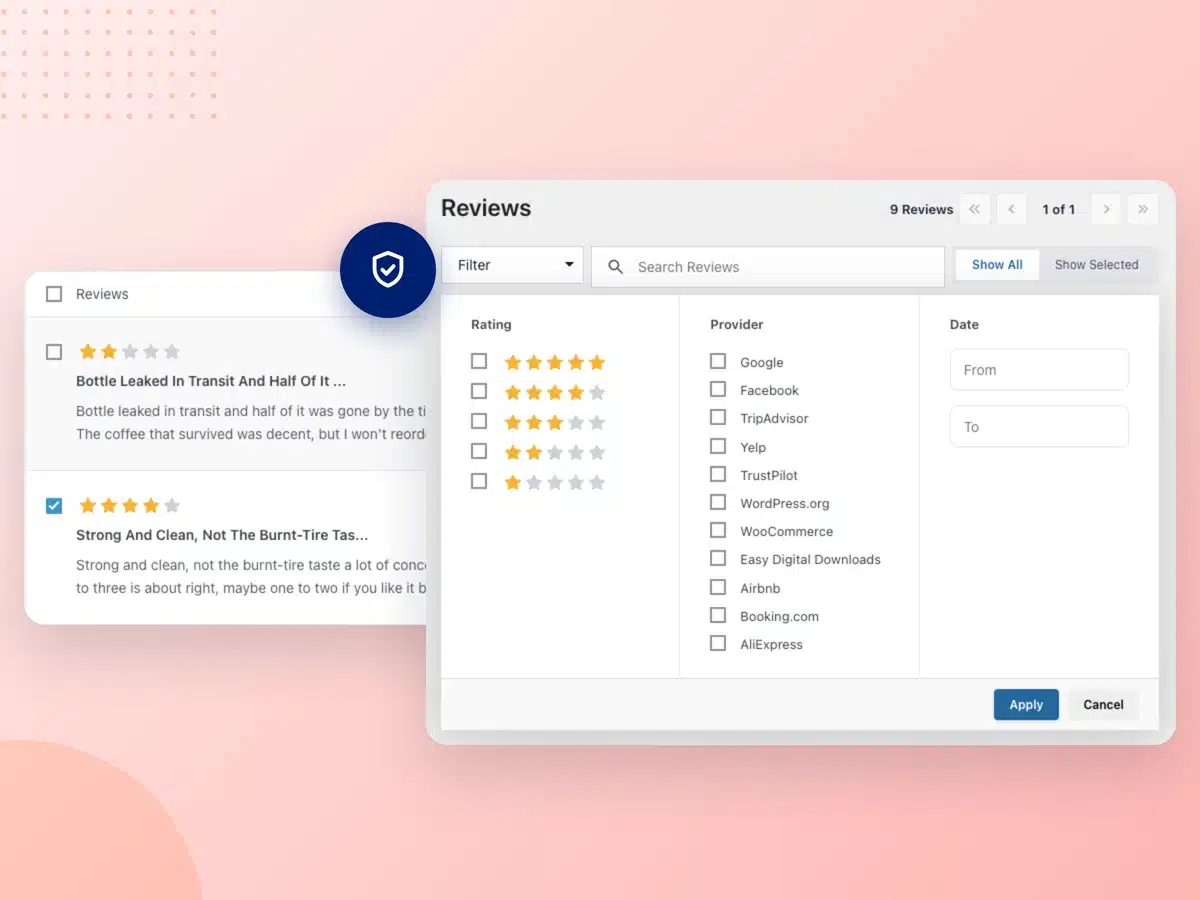
Task: Click the Provider column heading
Action: [737, 325]
